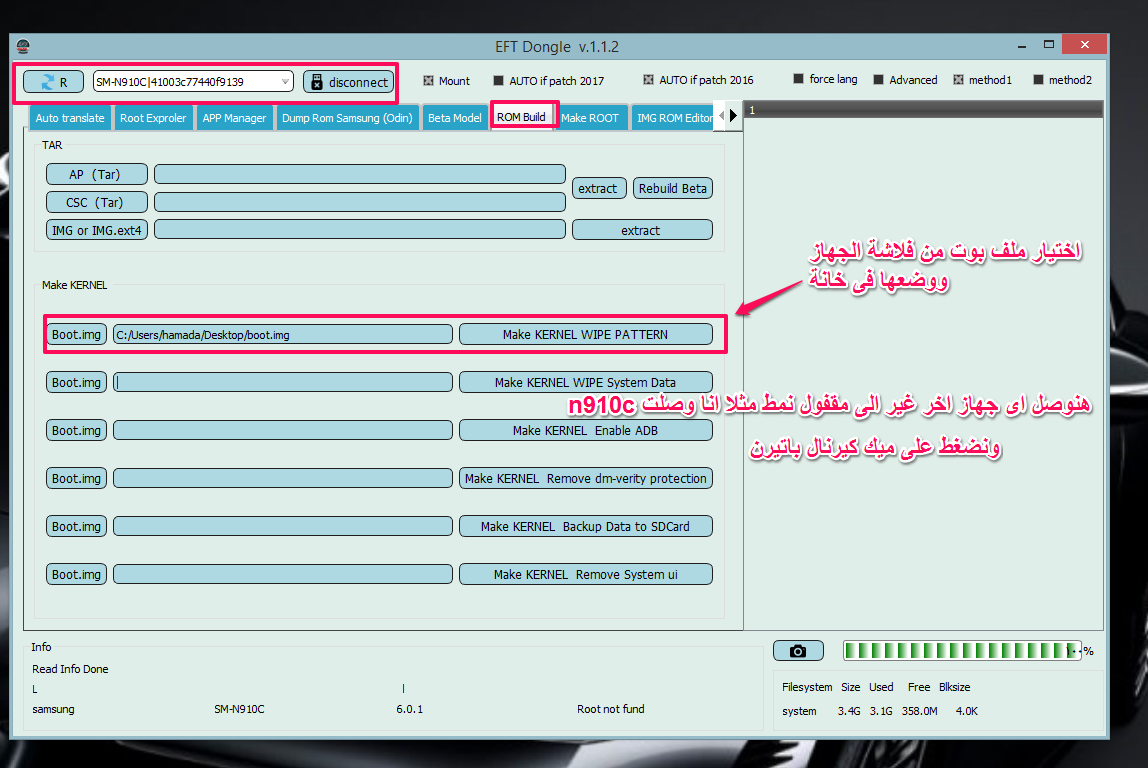Screen dimensions: 1148x768
Task: Click path field in Backup Data row
Action: (x=283, y=526)
